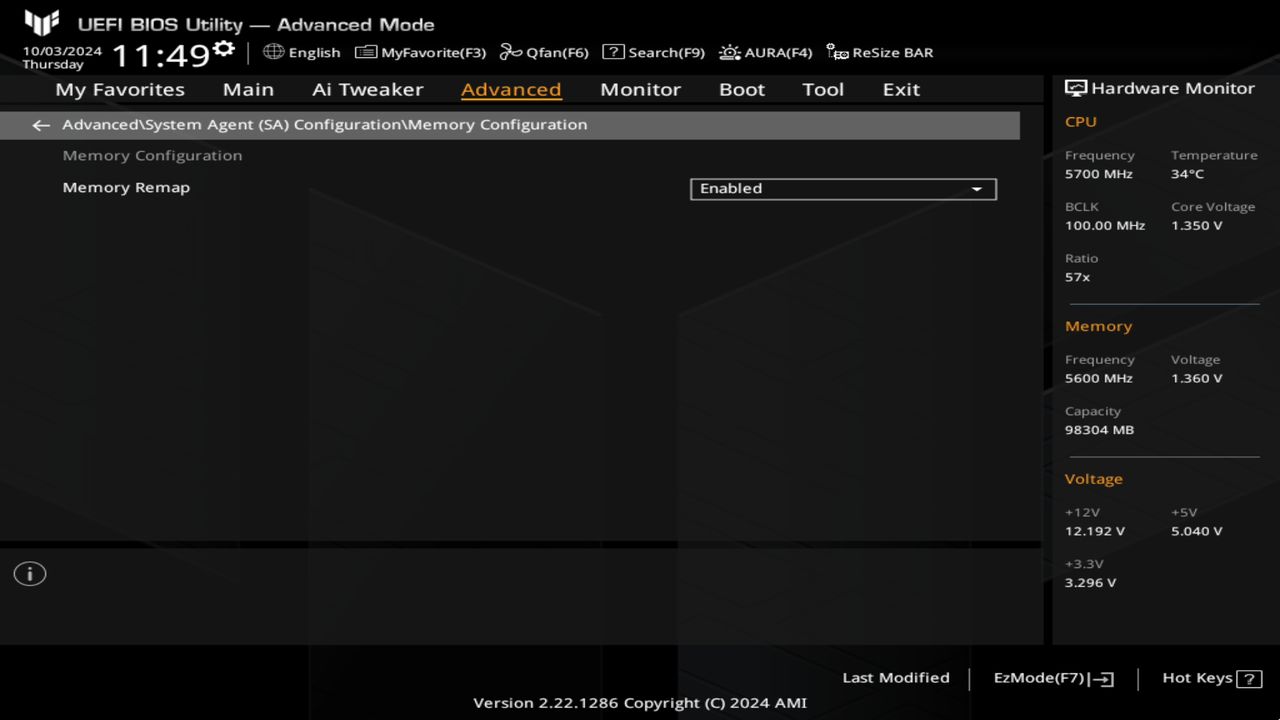The image size is (1280, 720).
Task: Click the Voltage section heading
Action: click(x=1093, y=479)
